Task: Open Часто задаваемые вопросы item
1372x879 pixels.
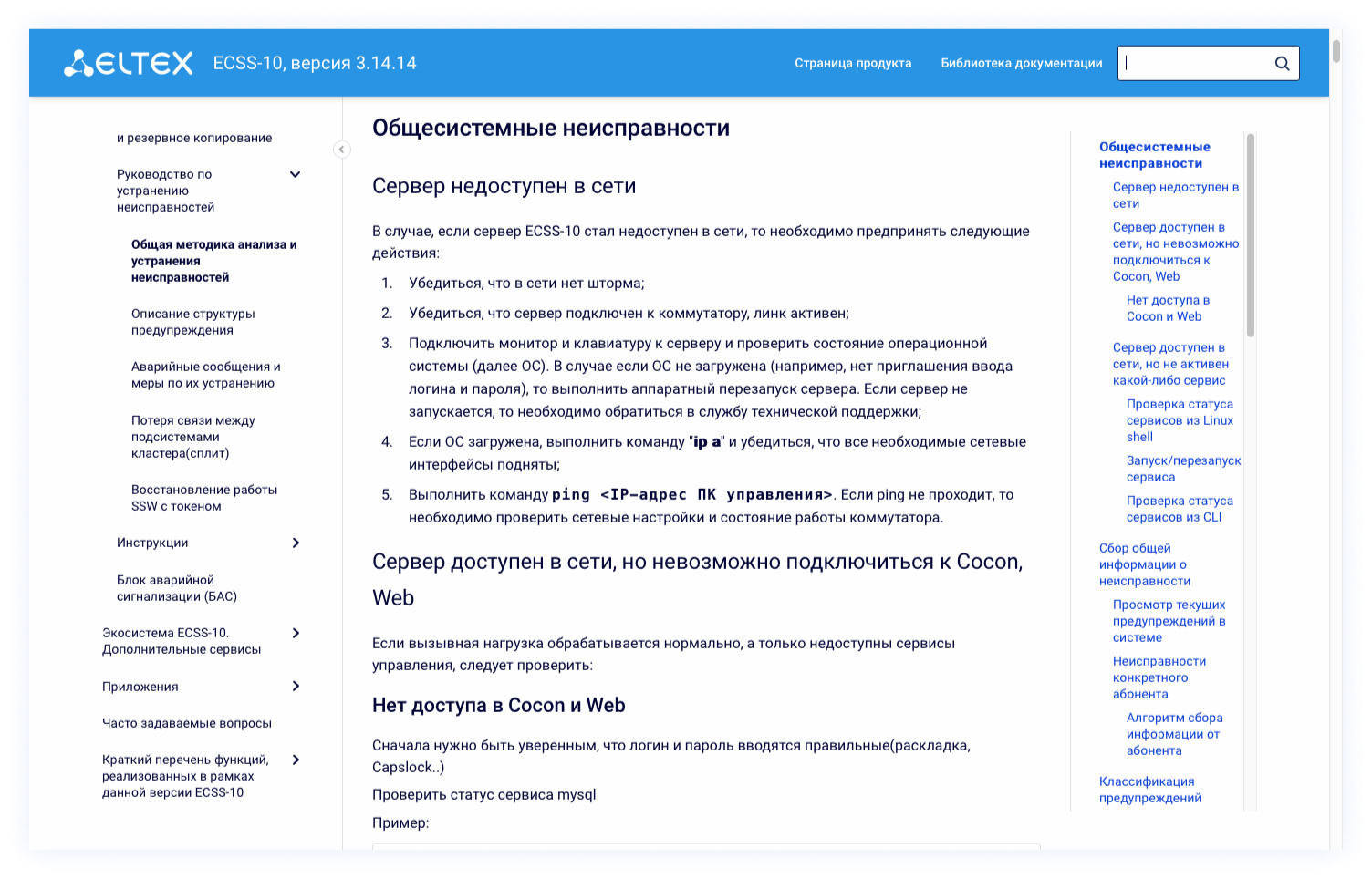Action: coord(187,723)
